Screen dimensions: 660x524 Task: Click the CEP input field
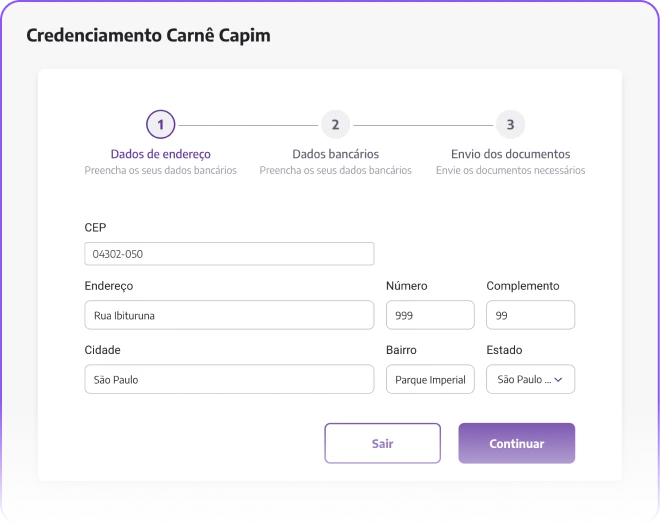229,254
